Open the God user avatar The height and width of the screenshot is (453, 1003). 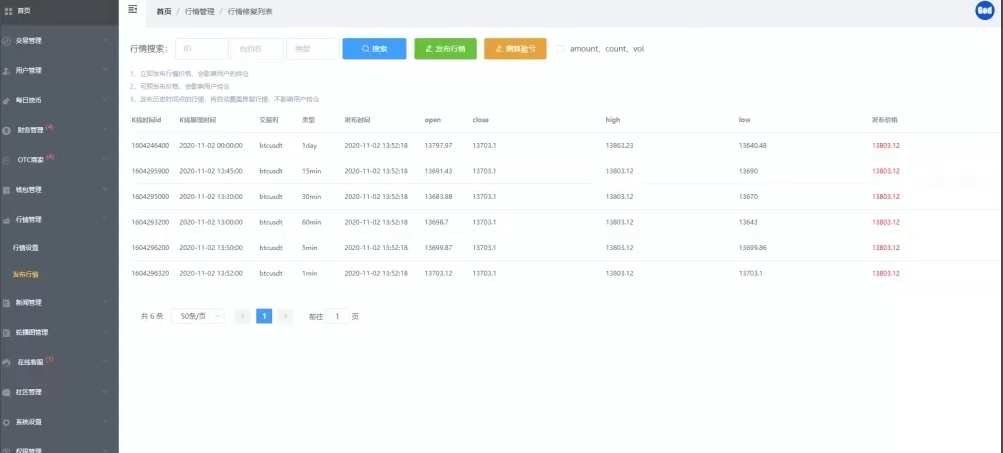(x=984, y=11)
